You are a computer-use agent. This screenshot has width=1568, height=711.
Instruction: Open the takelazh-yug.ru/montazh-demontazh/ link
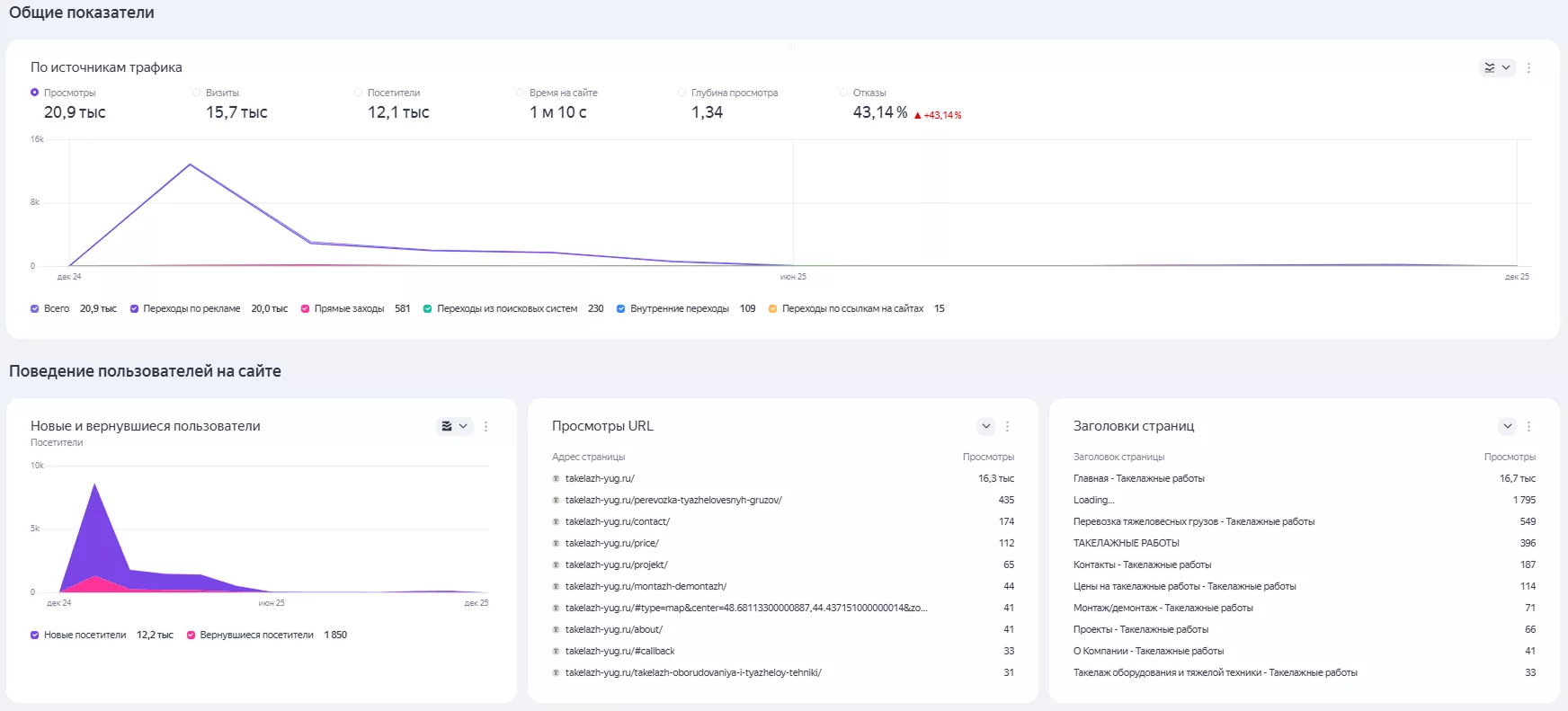(x=646, y=587)
